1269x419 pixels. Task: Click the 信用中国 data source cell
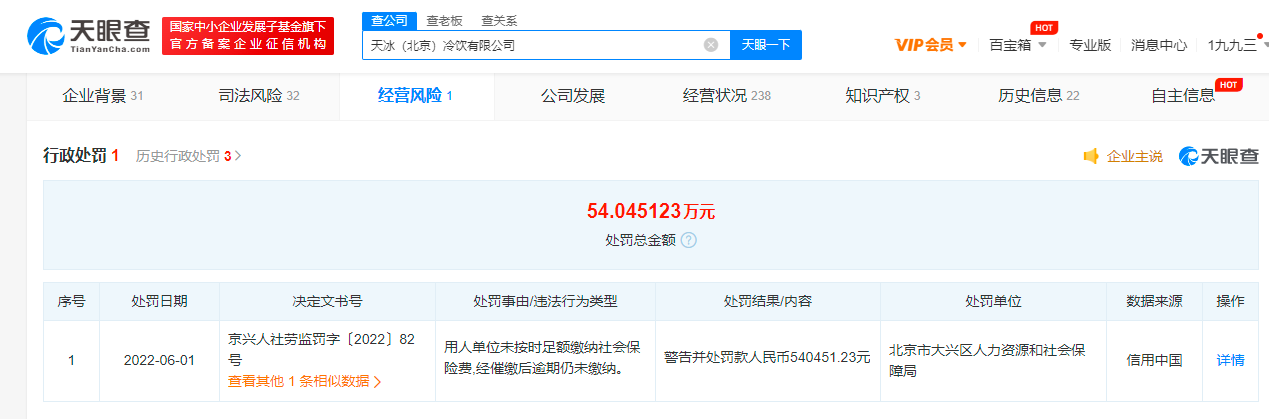(x=1154, y=360)
